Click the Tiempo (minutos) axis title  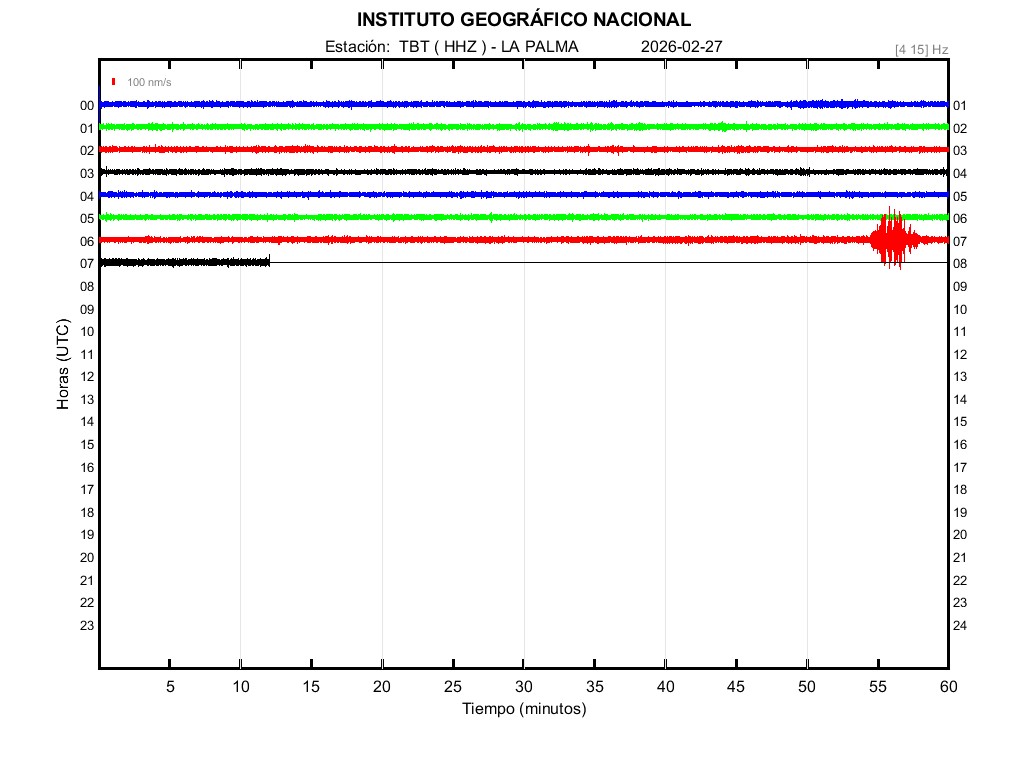(523, 709)
